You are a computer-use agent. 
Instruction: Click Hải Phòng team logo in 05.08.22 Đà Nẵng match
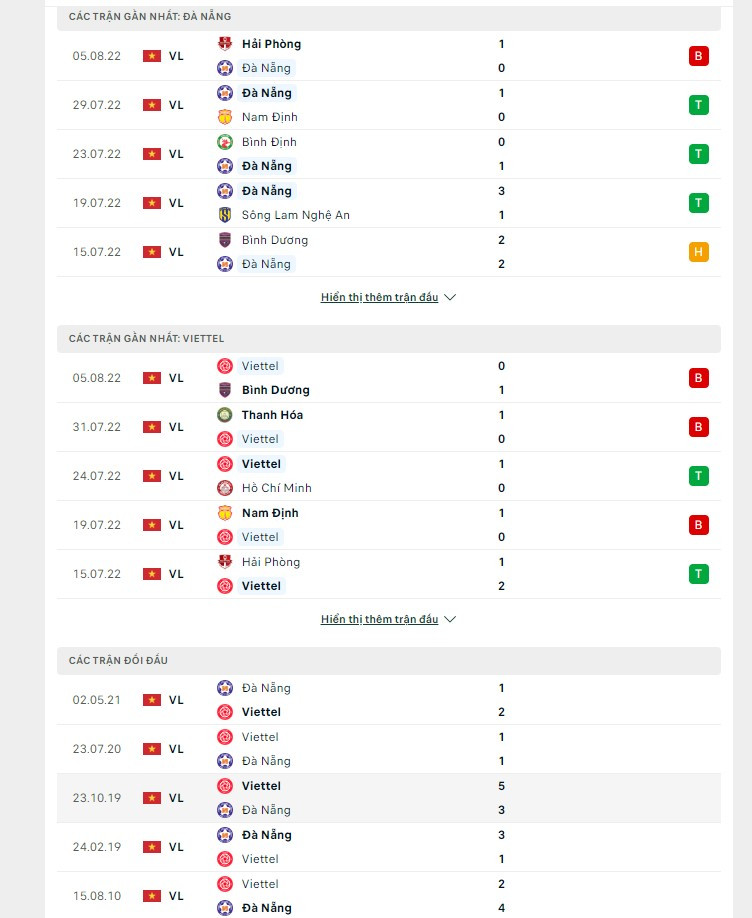click(x=225, y=44)
